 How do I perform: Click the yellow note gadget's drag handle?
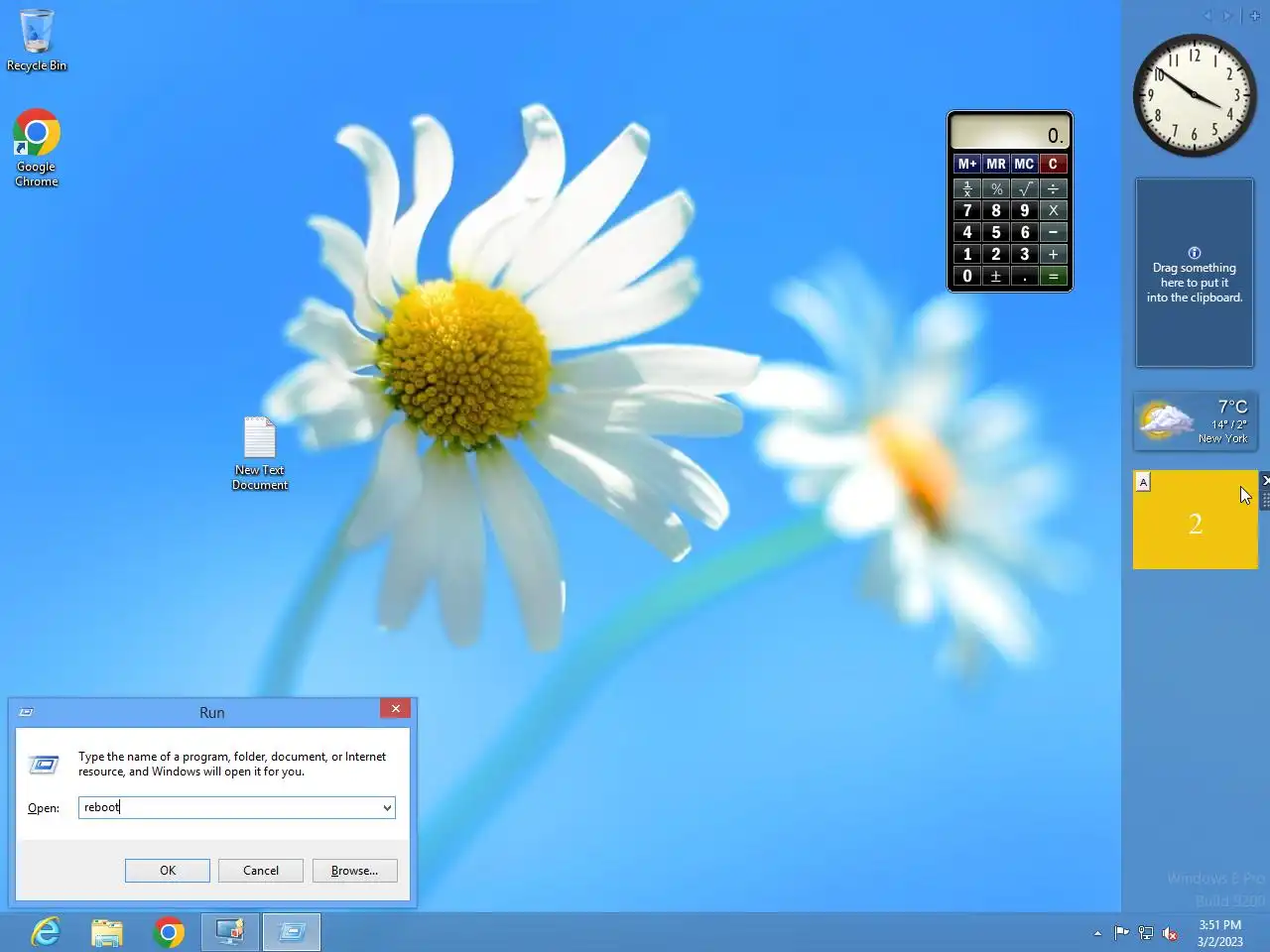[1265, 499]
